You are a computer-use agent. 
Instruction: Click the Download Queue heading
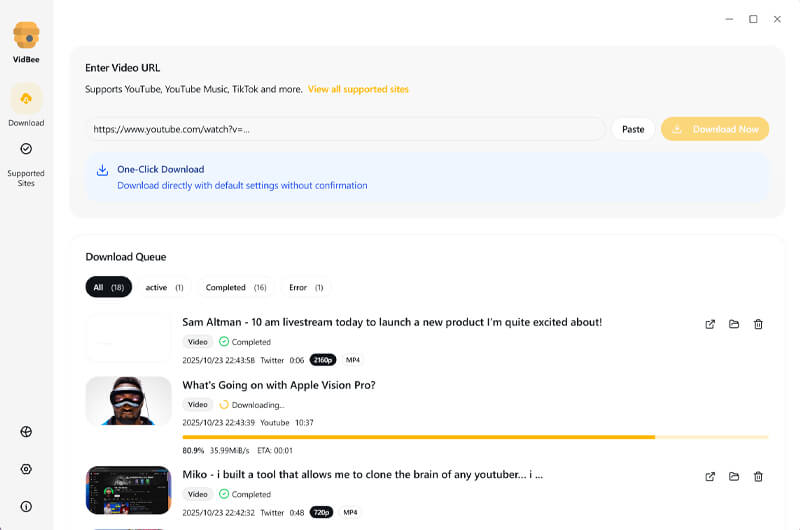coord(126,257)
